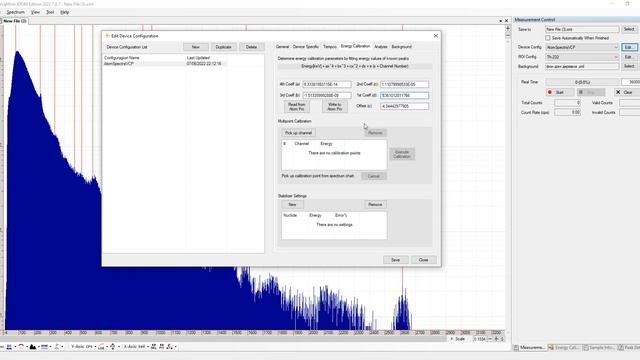
Task: Switch to the General tab in dialog
Action: coord(282,47)
